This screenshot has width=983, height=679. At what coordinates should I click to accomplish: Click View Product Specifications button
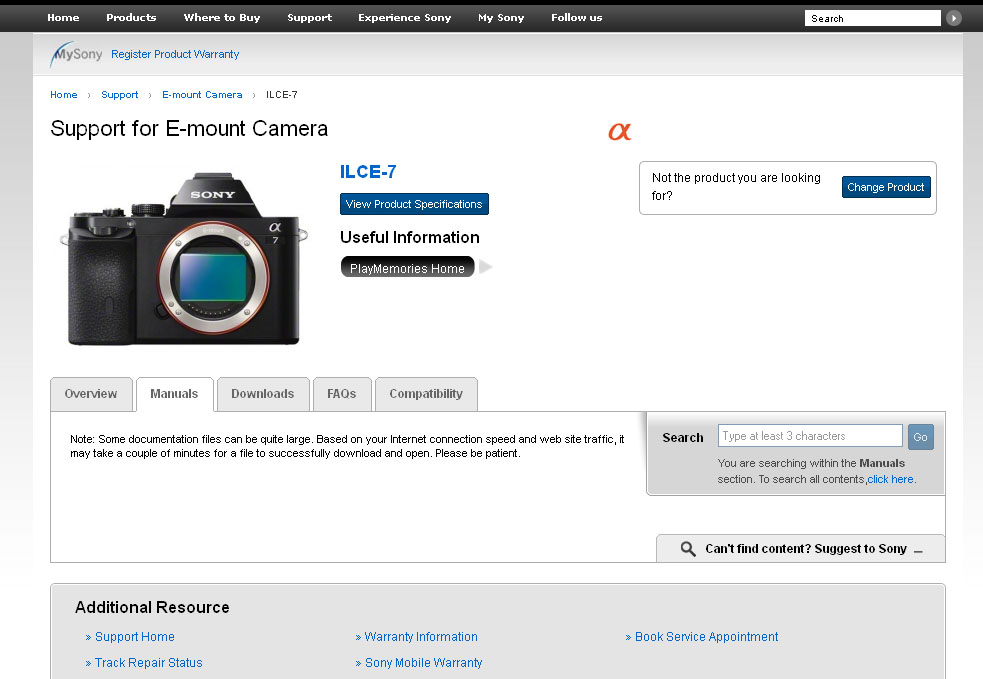coord(414,204)
